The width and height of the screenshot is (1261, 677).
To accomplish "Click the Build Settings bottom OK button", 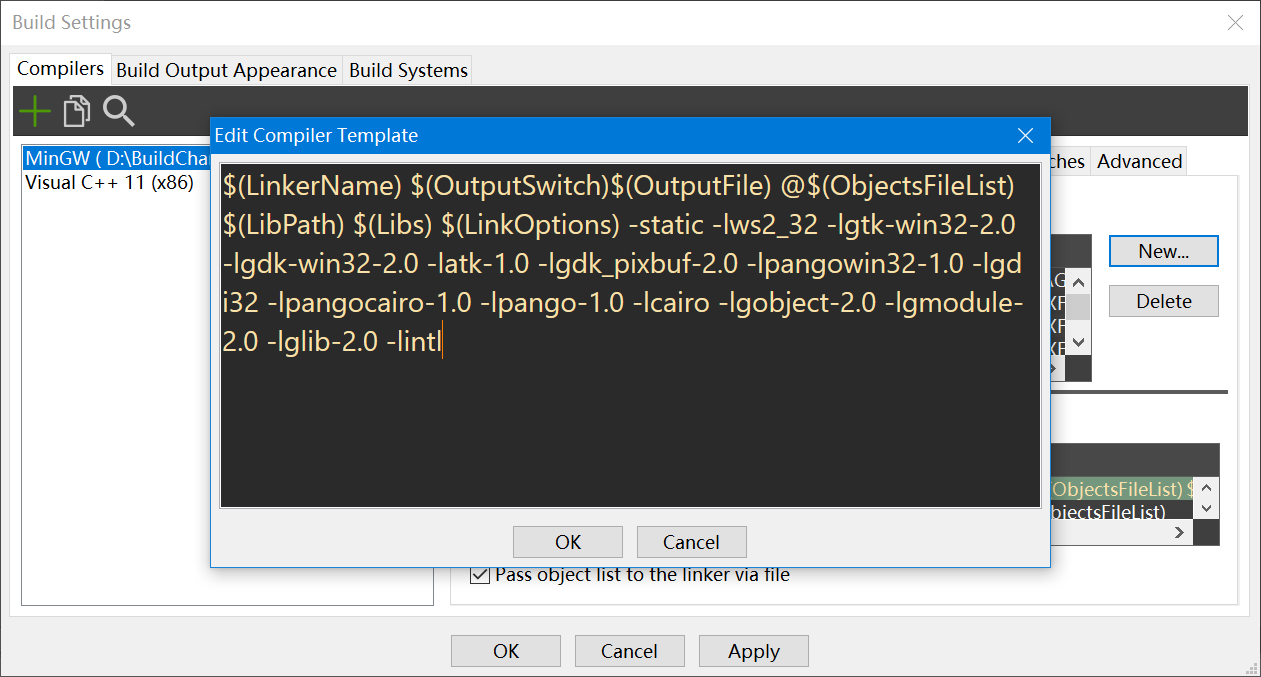I will pos(506,651).
